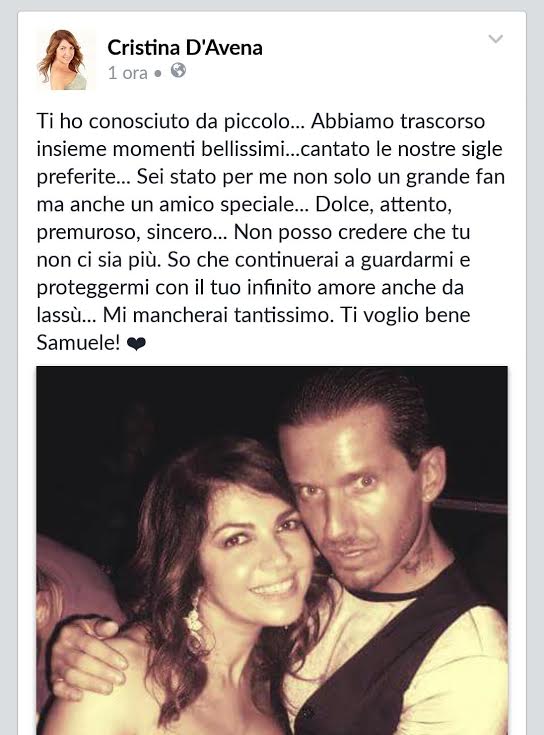This screenshot has width=544, height=735.
Task: Click the public globe privacy icon
Action: pyautogui.click(x=178, y=71)
